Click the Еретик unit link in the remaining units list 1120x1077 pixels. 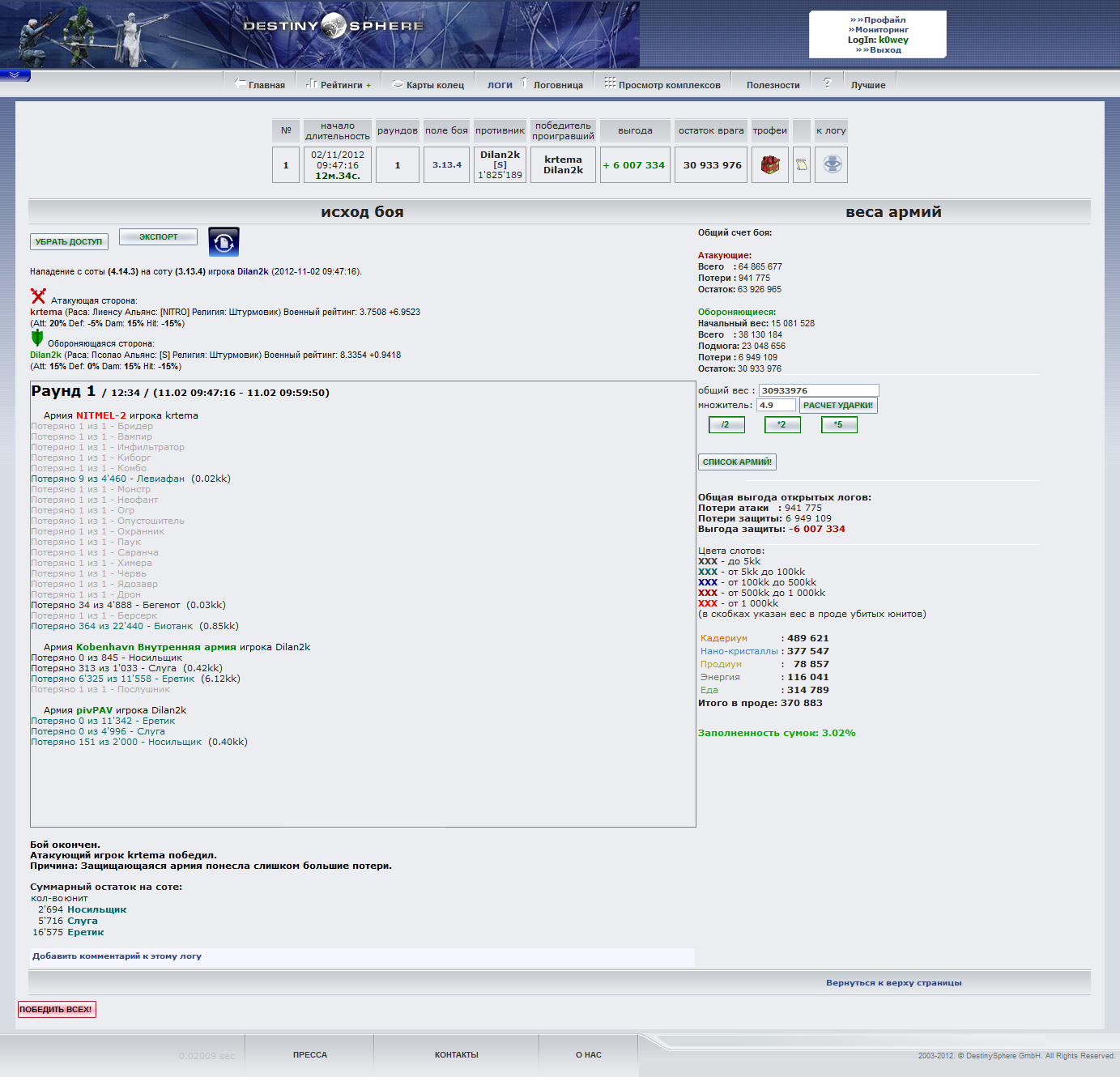(x=85, y=932)
